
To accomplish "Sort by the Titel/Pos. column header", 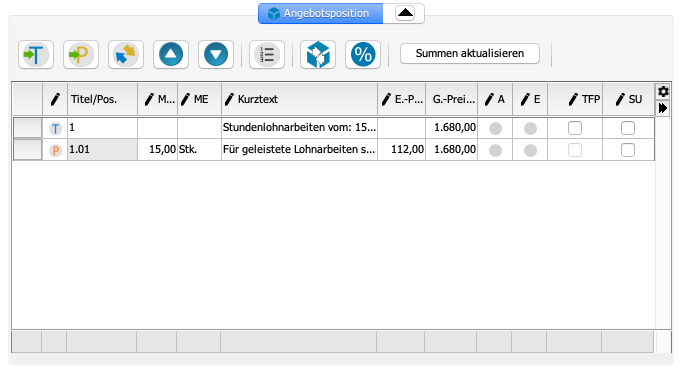I will pyautogui.click(x=102, y=99).
